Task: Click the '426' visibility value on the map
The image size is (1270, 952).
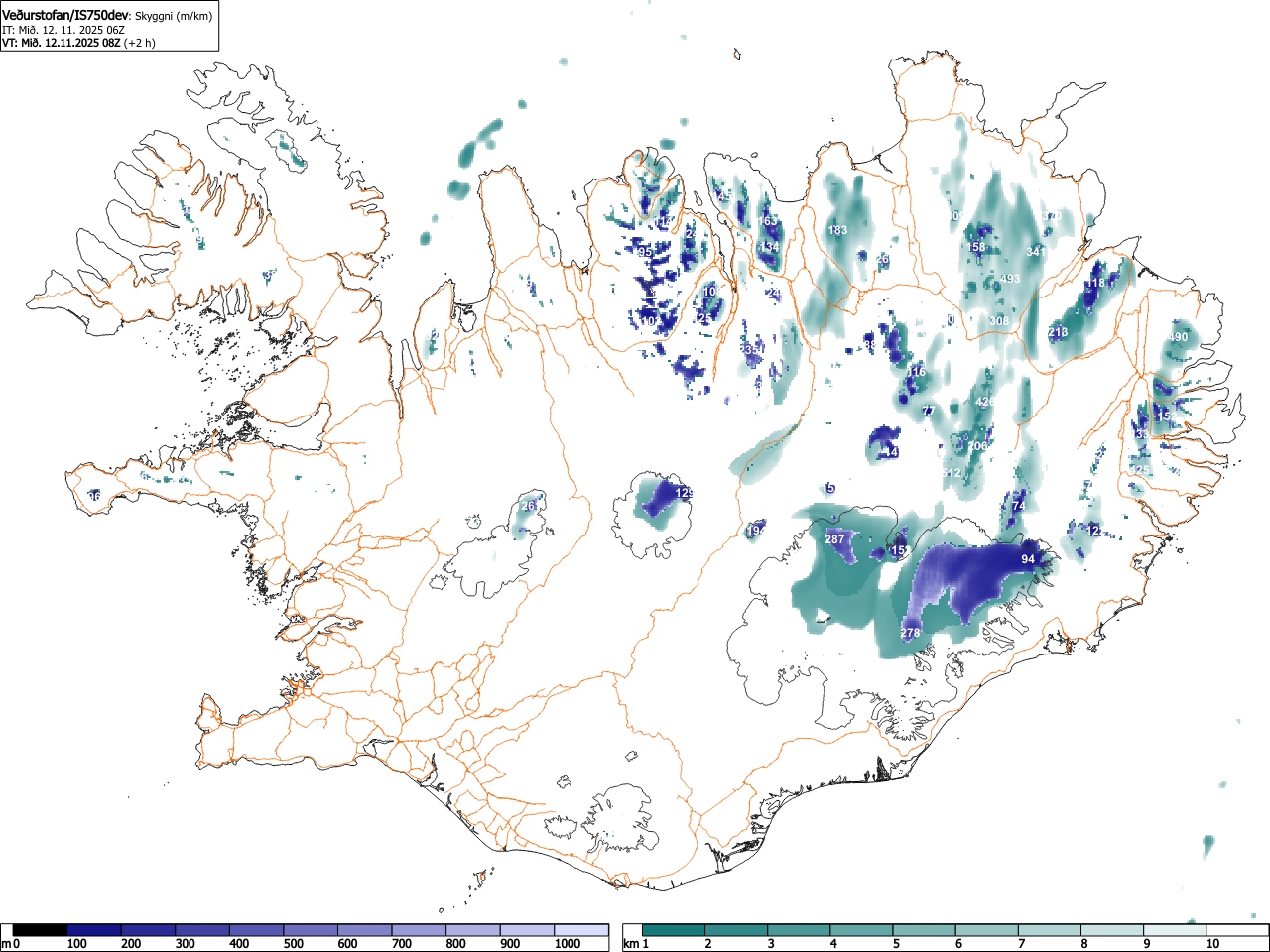Action: [x=985, y=402]
